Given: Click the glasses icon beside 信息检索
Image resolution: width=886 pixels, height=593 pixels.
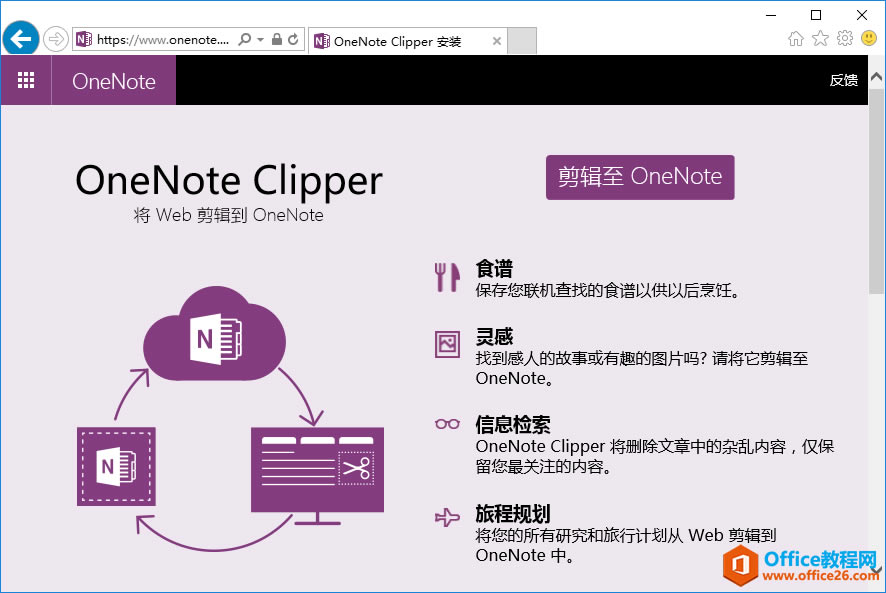Looking at the screenshot, I should [446, 424].
